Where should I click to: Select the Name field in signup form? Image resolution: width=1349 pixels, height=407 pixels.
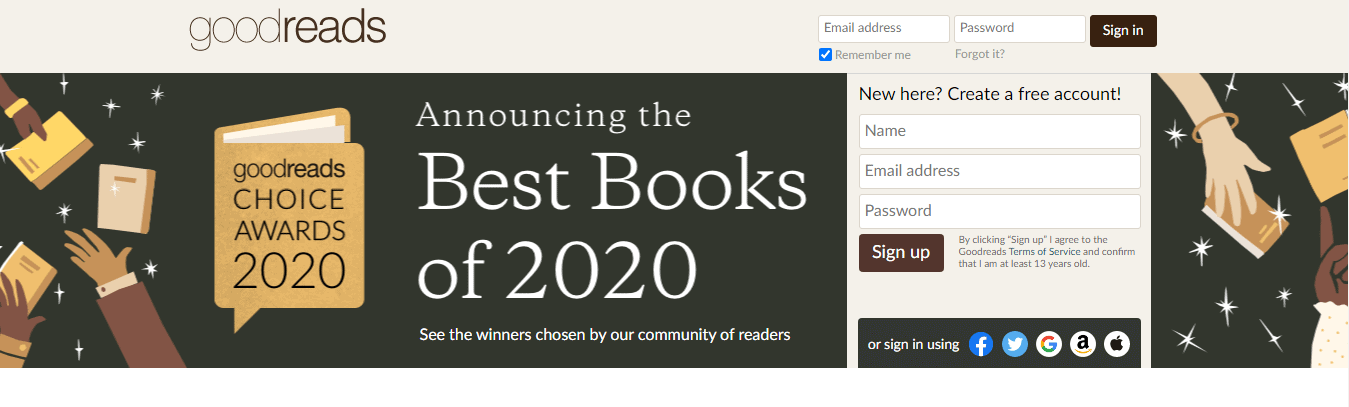pyautogui.click(x=1000, y=131)
